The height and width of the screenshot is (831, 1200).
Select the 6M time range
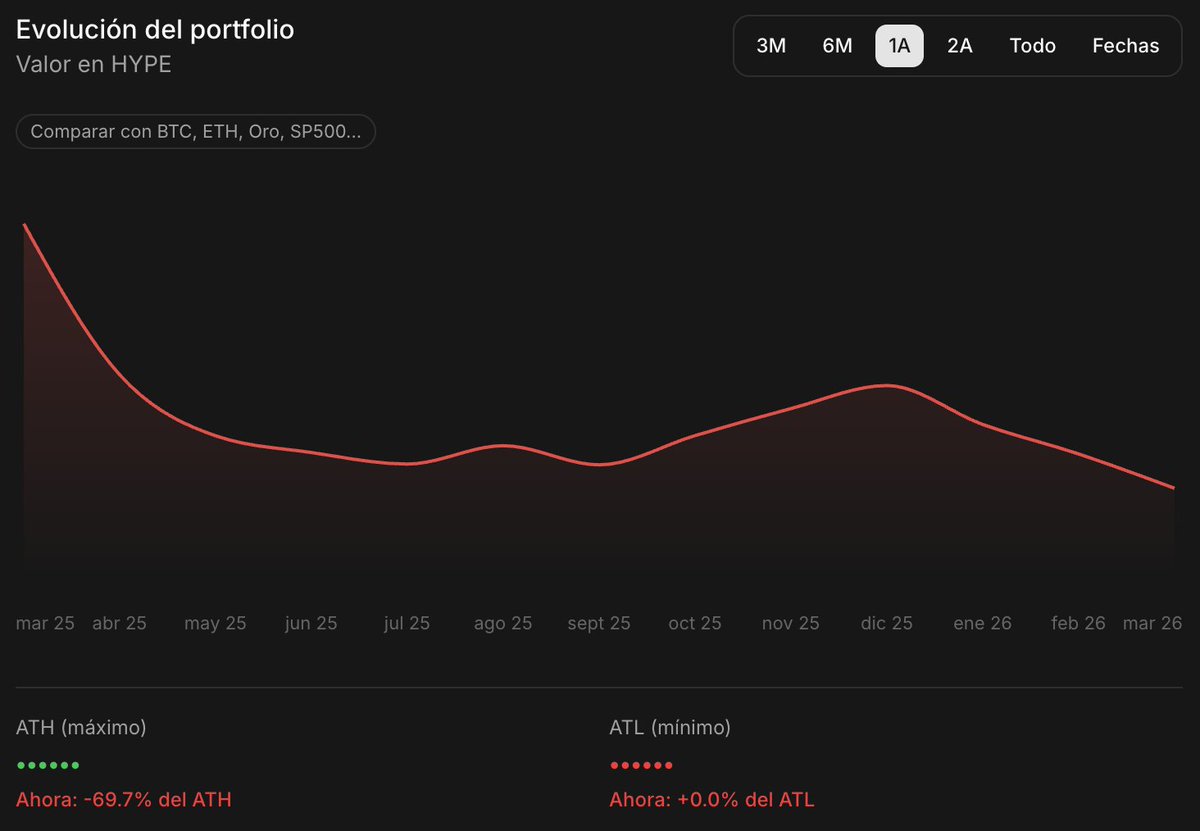[x=837, y=46]
